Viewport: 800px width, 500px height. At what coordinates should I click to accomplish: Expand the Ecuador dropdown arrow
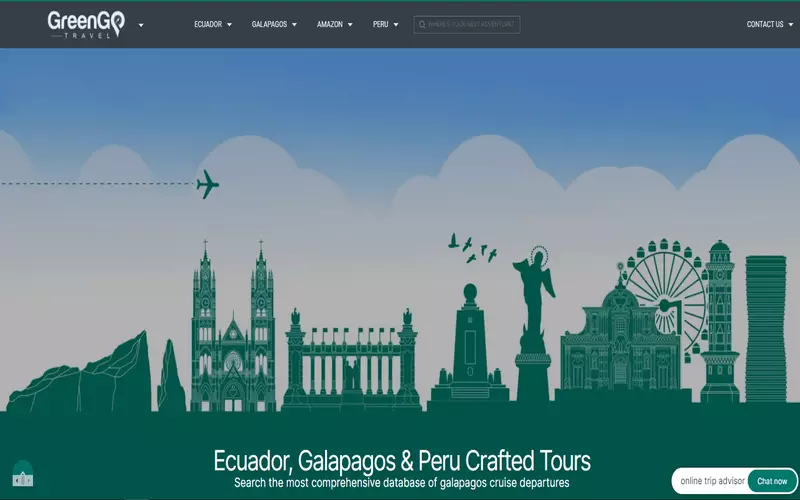229,24
